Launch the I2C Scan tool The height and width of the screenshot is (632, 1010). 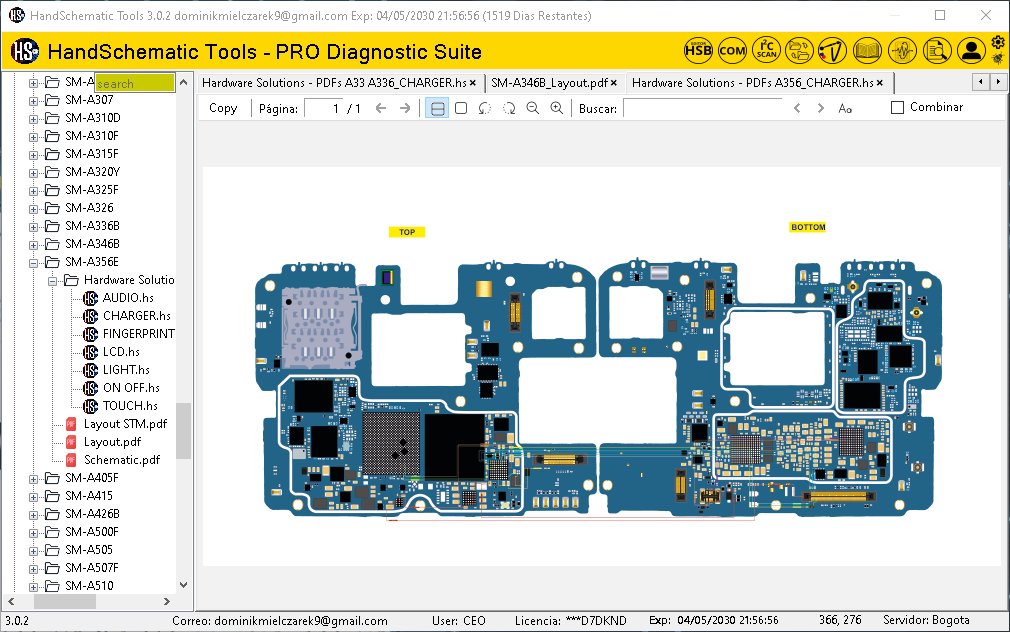pos(766,50)
